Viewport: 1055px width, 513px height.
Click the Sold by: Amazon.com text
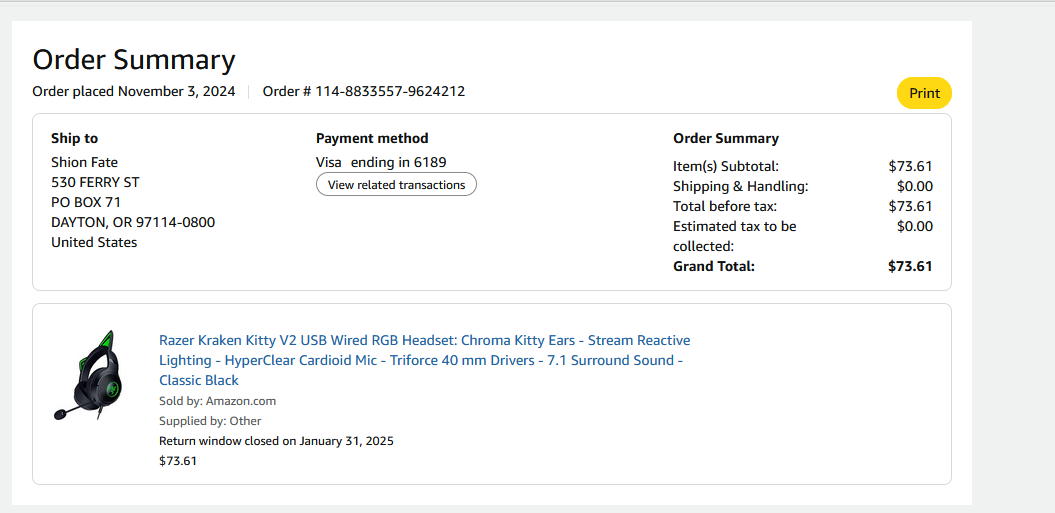click(217, 401)
